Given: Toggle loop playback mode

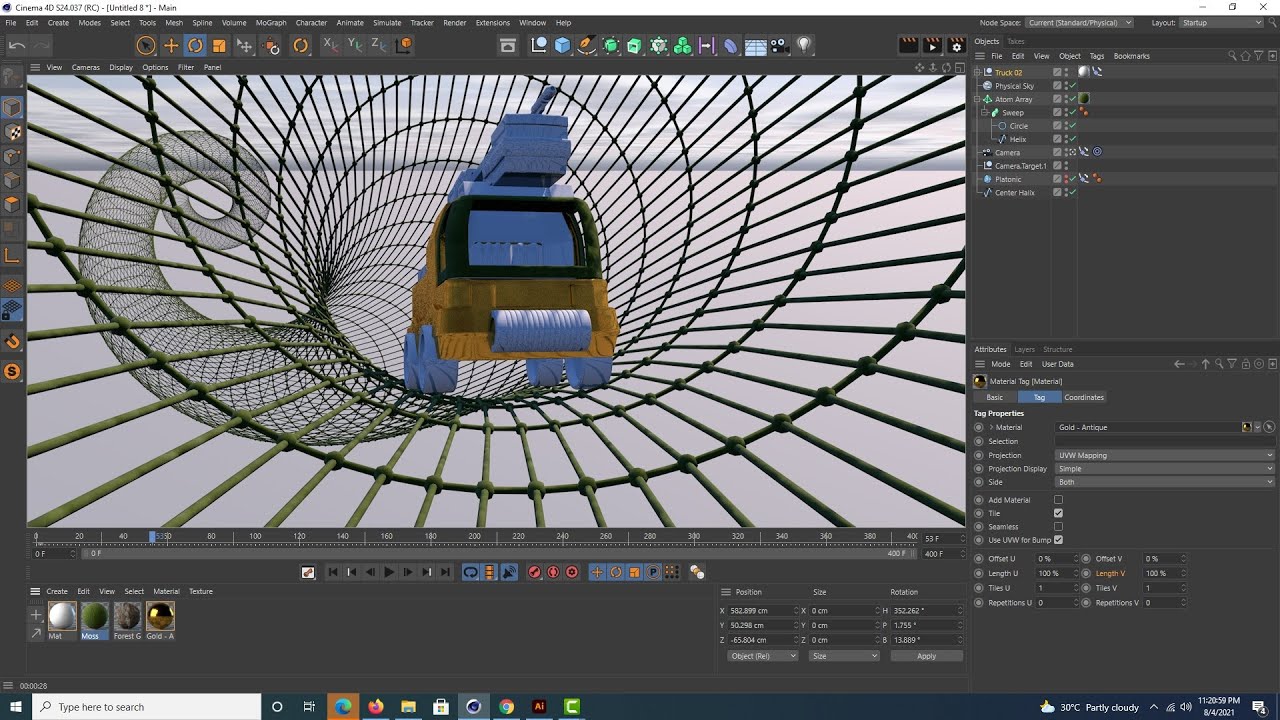Looking at the screenshot, I should (x=470, y=572).
